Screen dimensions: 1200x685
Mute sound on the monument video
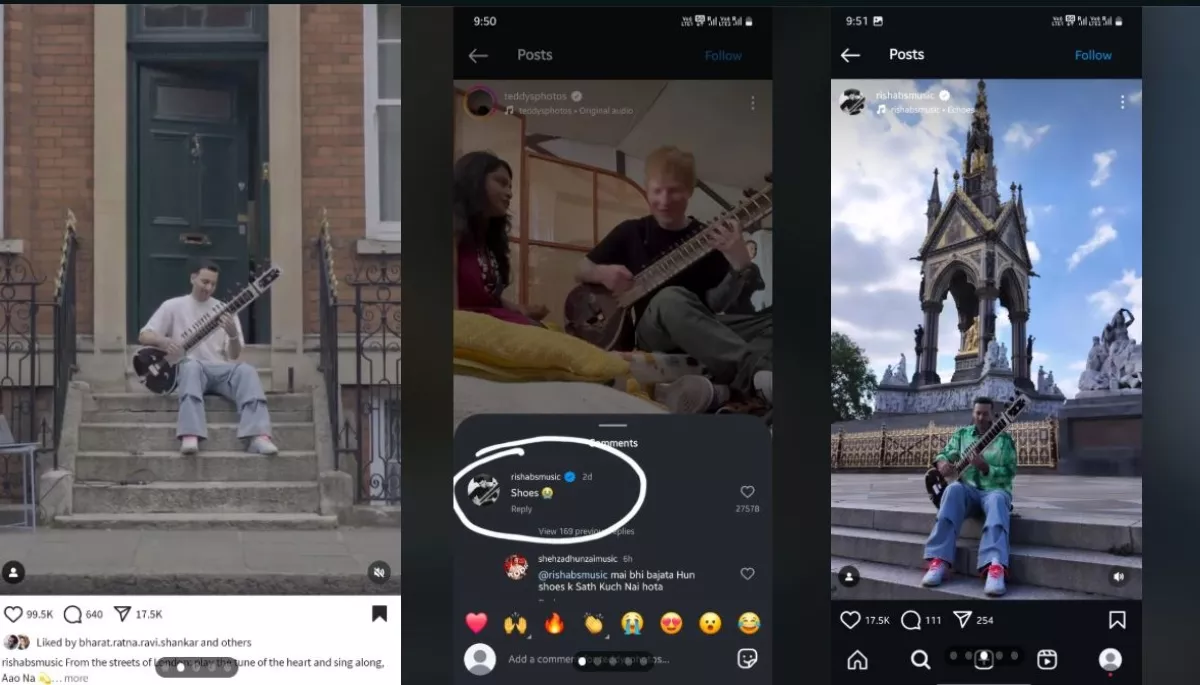click(1118, 576)
